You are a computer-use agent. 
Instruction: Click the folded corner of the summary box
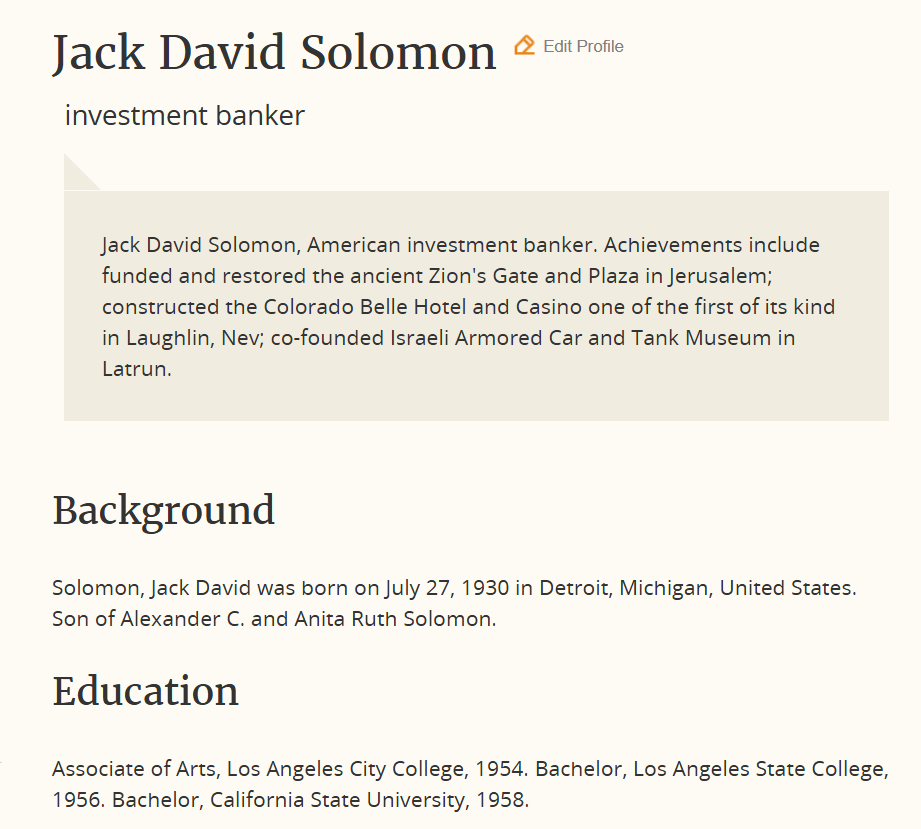pyautogui.click(x=79, y=172)
